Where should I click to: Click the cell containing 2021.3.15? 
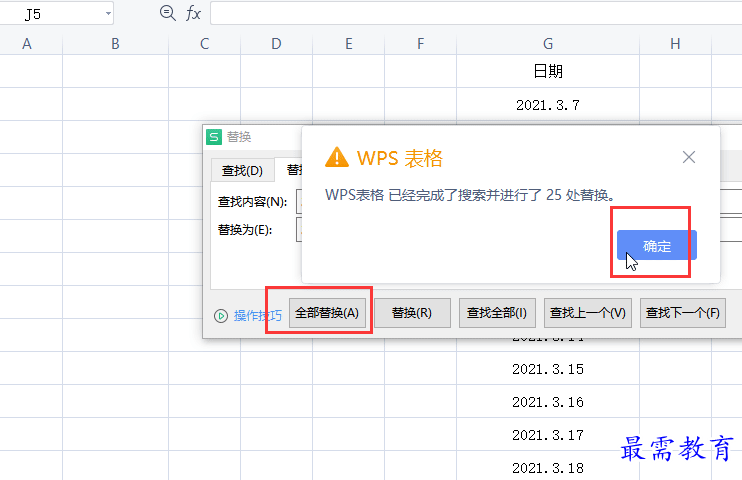click(548, 369)
